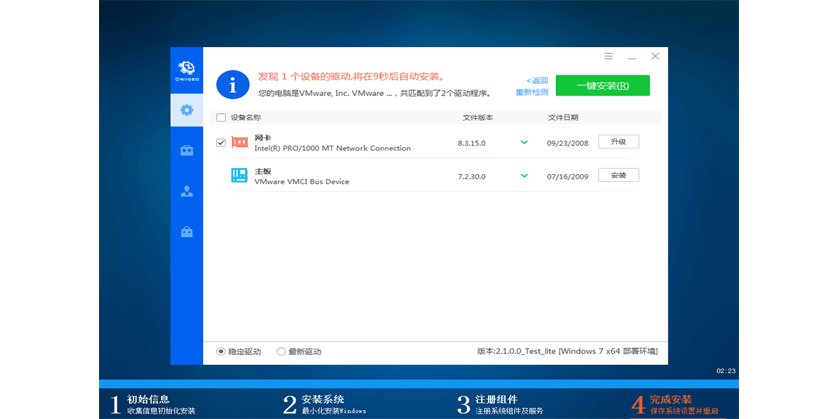Open the hamburger menu in title bar
The height and width of the screenshot is (419, 838).
tap(609, 57)
